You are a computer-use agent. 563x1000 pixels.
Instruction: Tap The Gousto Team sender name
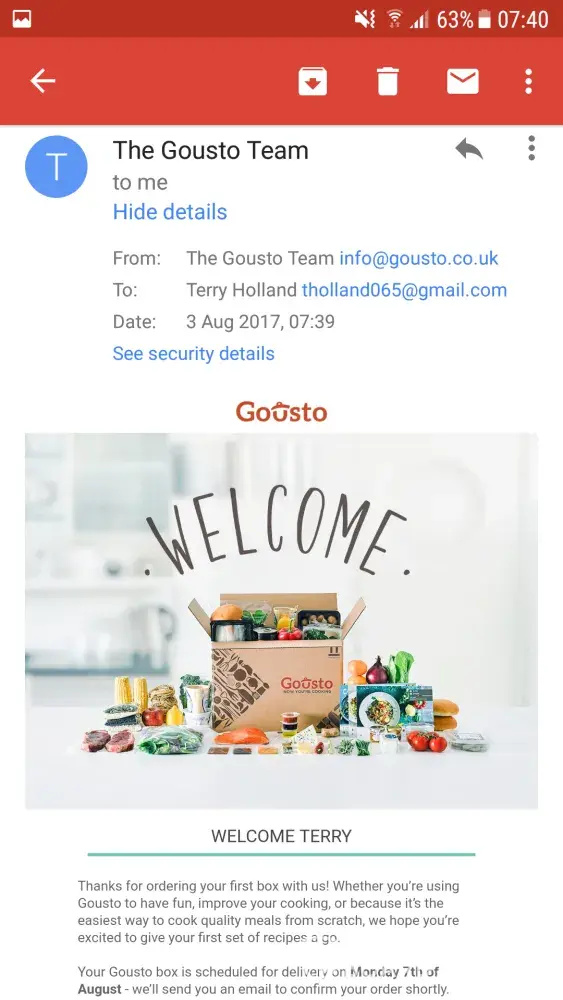pos(210,151)
